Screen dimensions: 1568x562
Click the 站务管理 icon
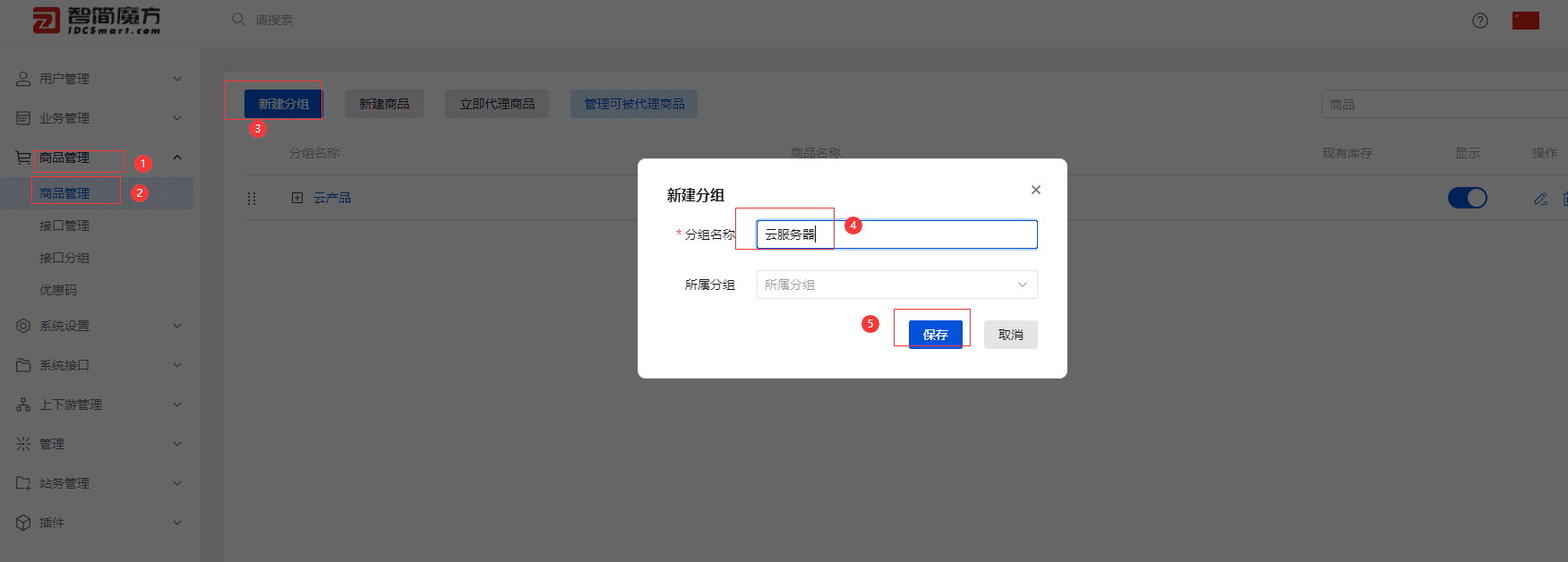click(x=23, y=483)
